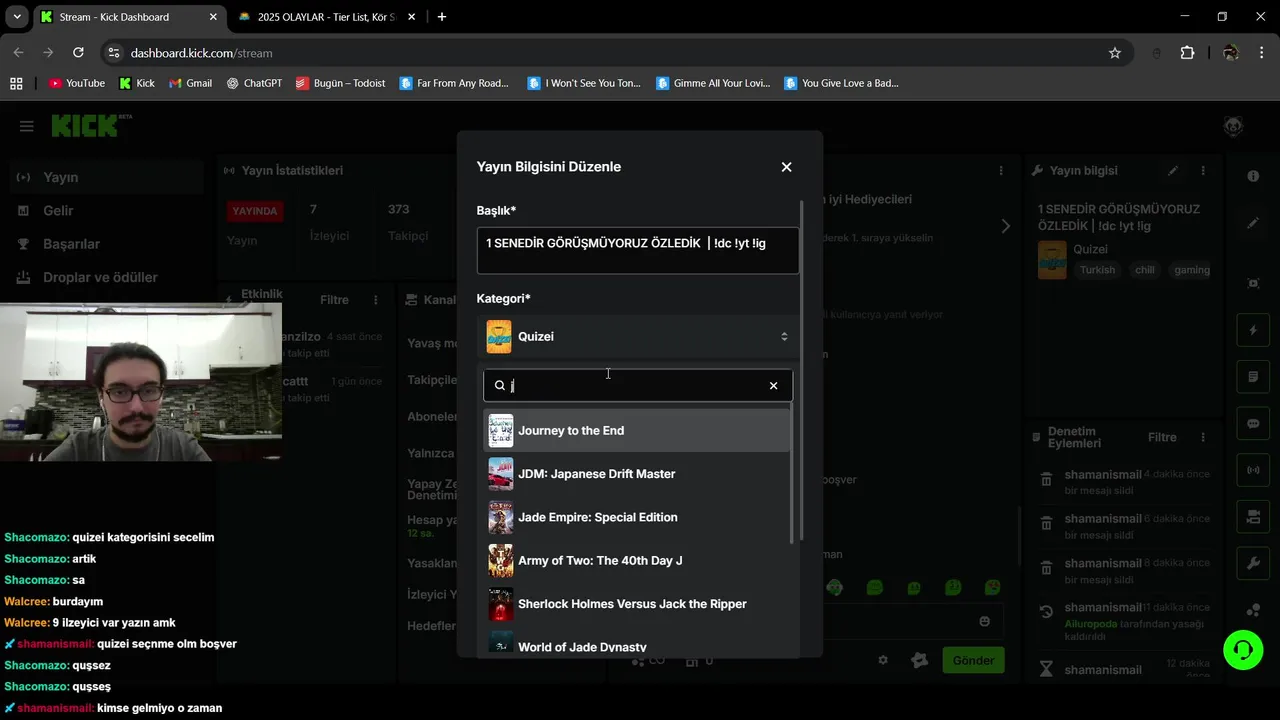This screenshot has width=1280, height=720.
Task: Open the emoji picker smiley icon
Action: (x=984, y=621)
